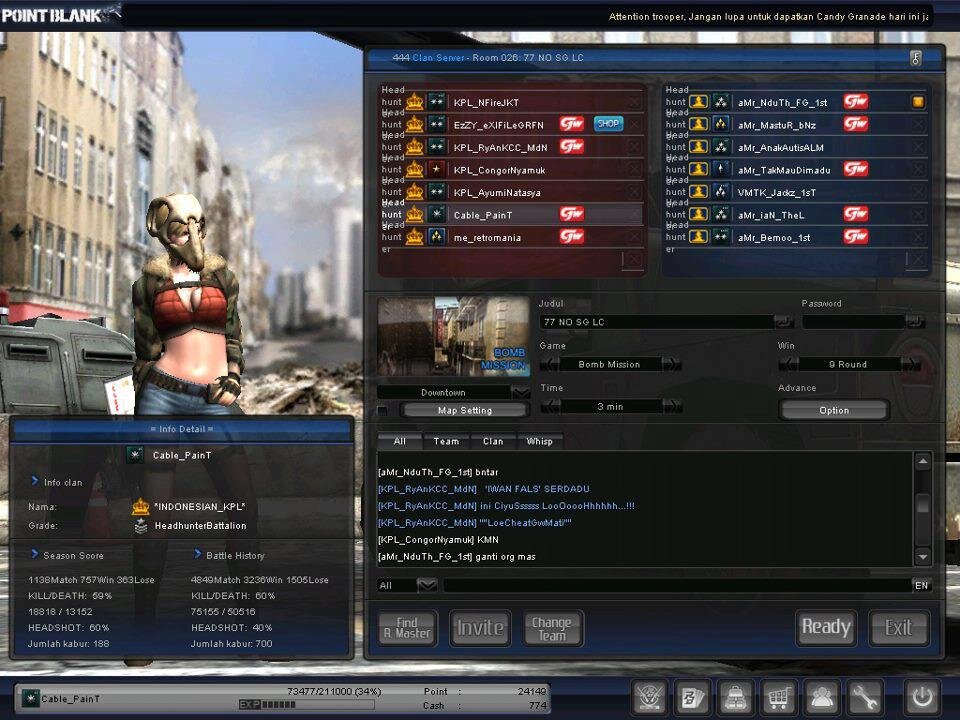
Task: Select next game mode after Bomb Mission
Action: coord(672,364)
